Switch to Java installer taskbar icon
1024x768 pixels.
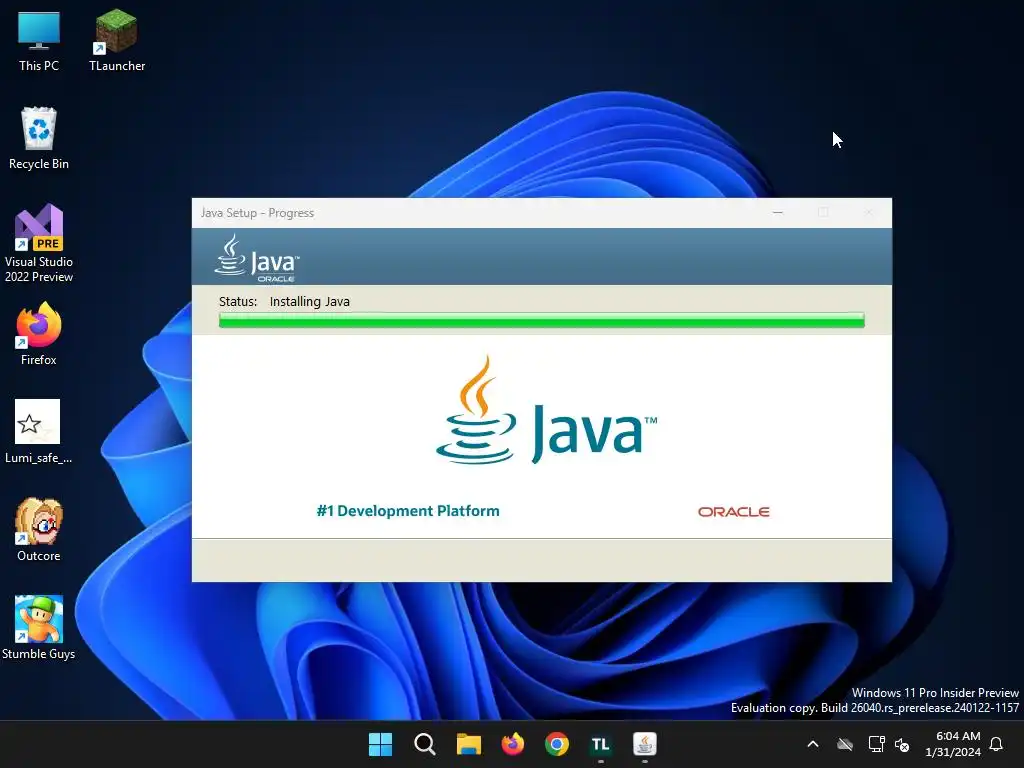[x=645, y=744]
